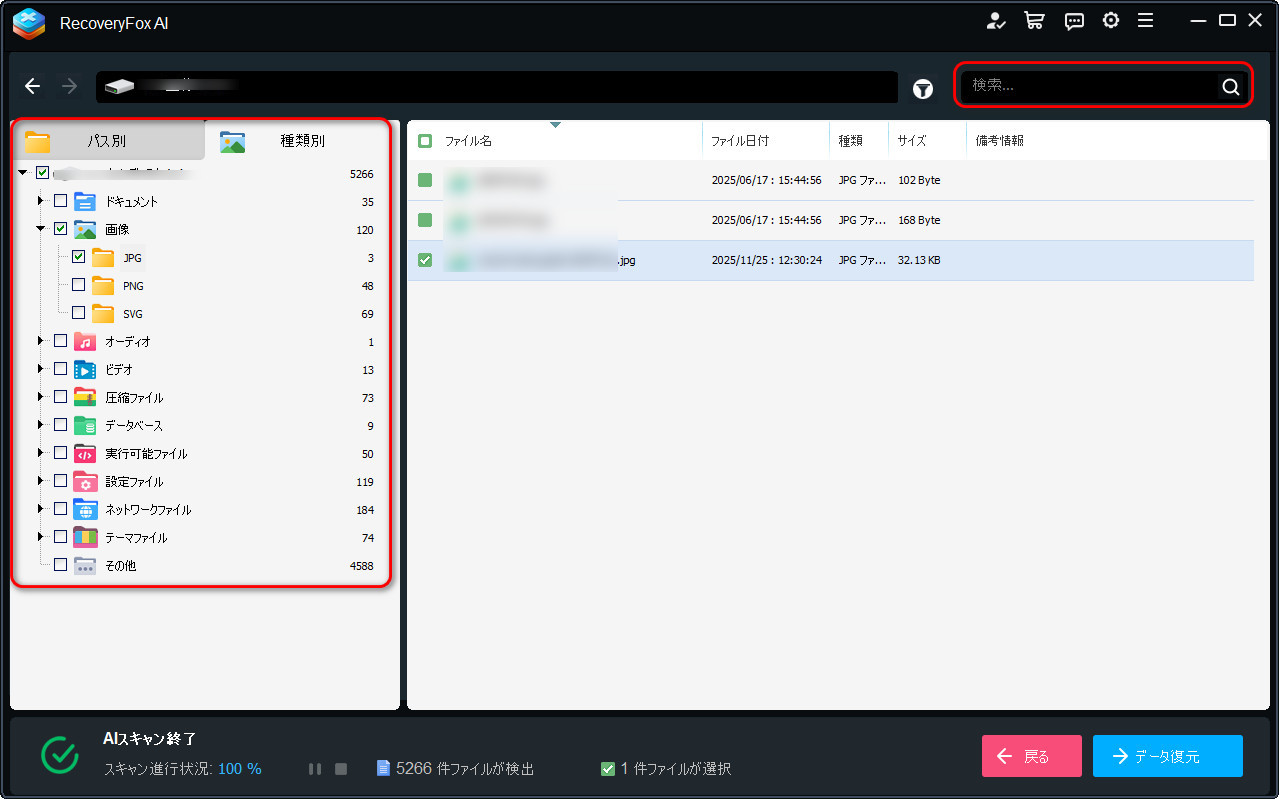This screenshot has width=1279, height=799.
Task: Stop the scan with stop button
Action: 341,769
